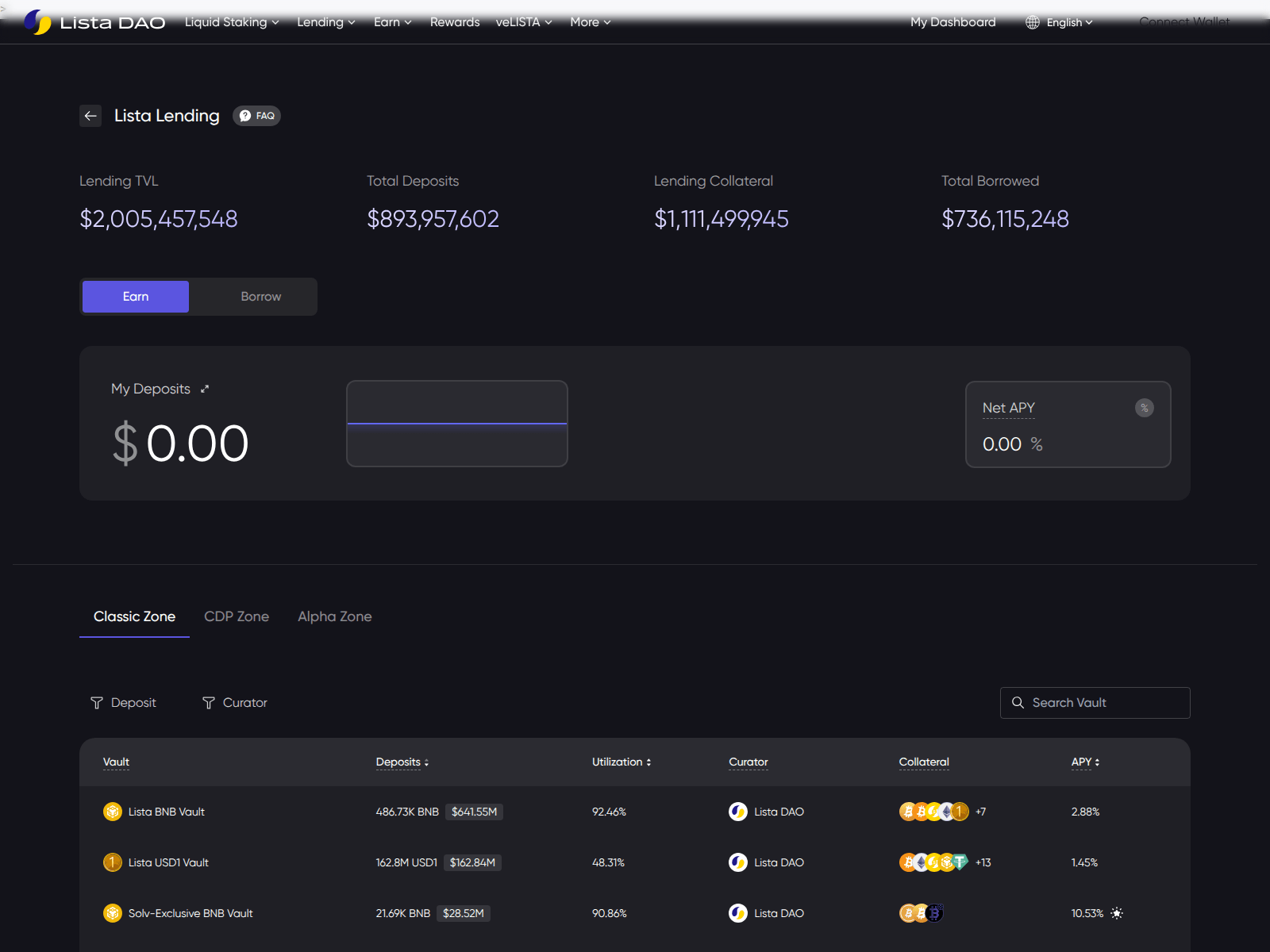Click the 2.88% APY value
The height and width of the screenshot is (952, 1270).
click(1085, 812)
